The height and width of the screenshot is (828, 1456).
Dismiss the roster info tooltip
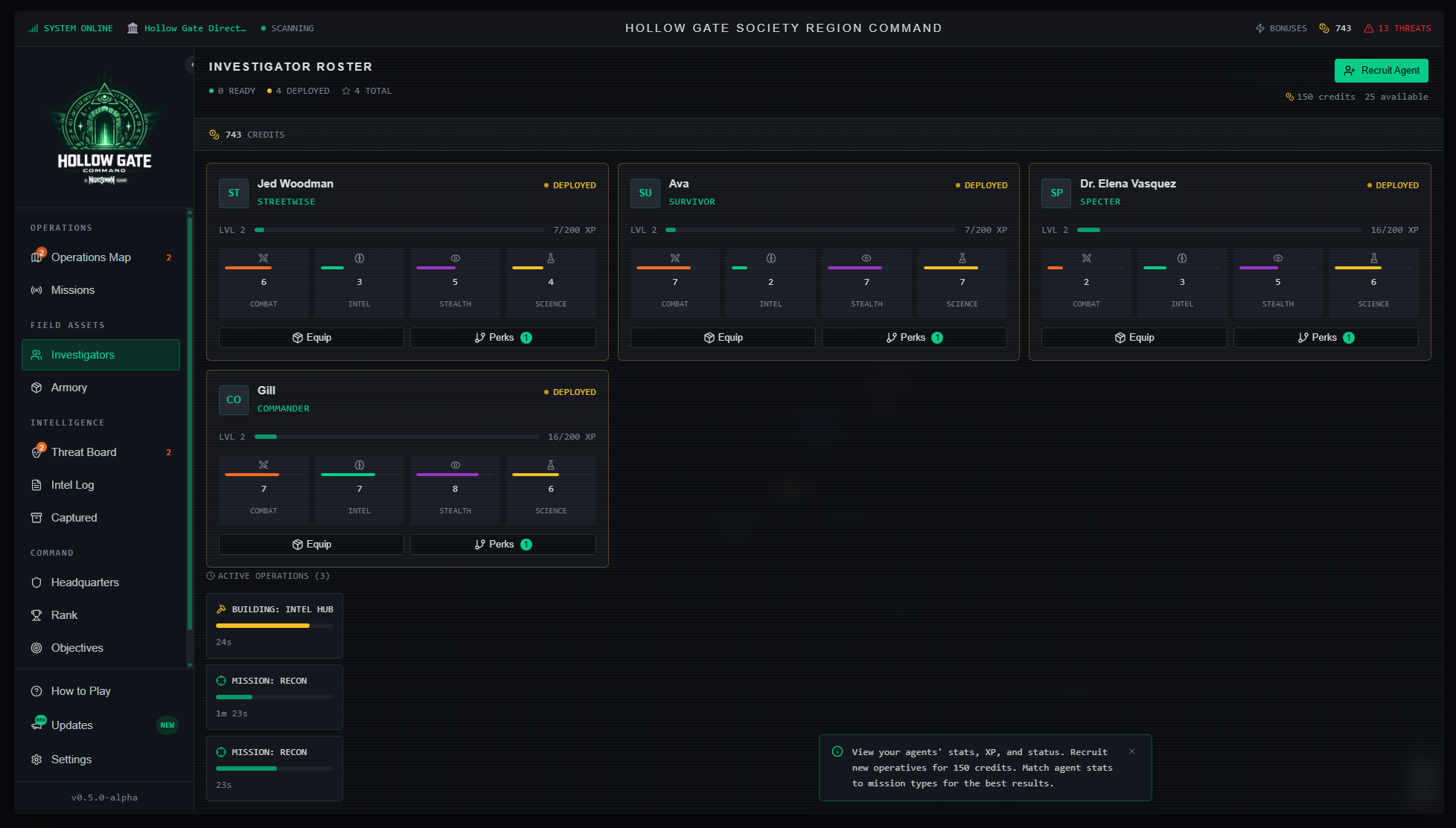[1132, 751]
